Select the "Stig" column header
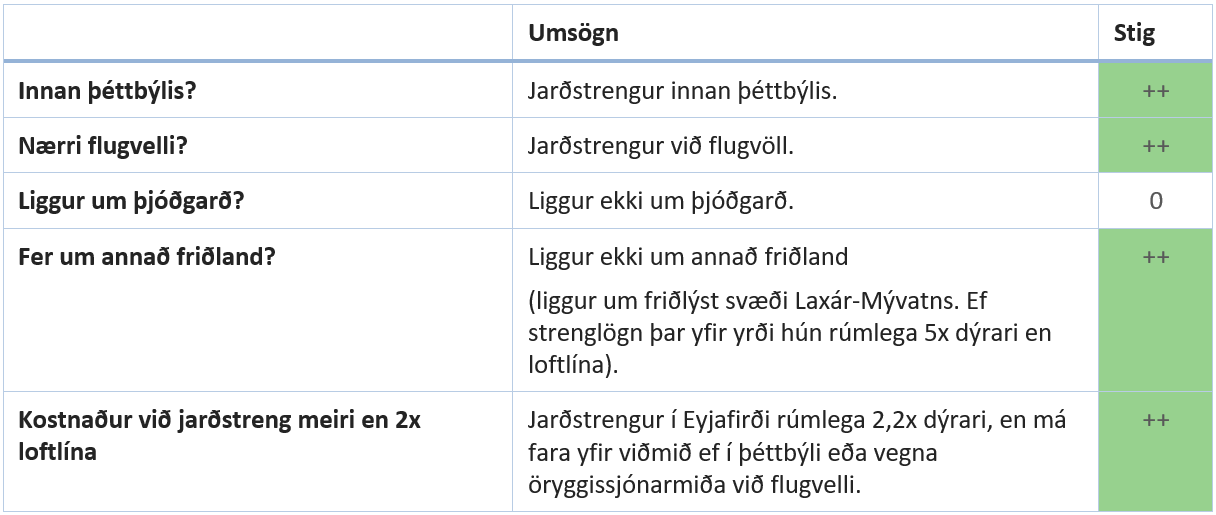Image resolution: width=1216 pixels, height=515 pixels. 1133,33
